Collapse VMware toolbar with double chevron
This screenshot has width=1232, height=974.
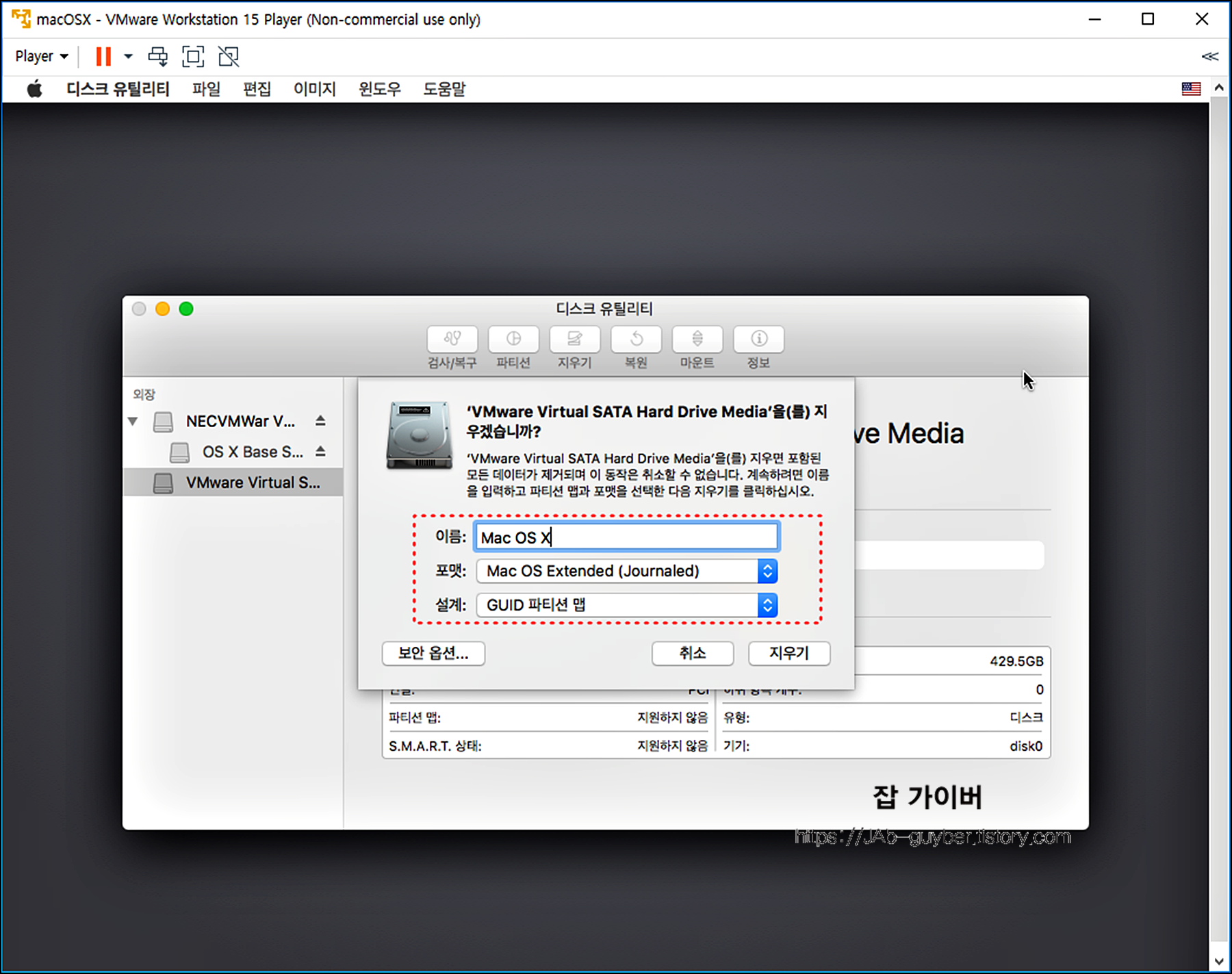pos(1209,56)
